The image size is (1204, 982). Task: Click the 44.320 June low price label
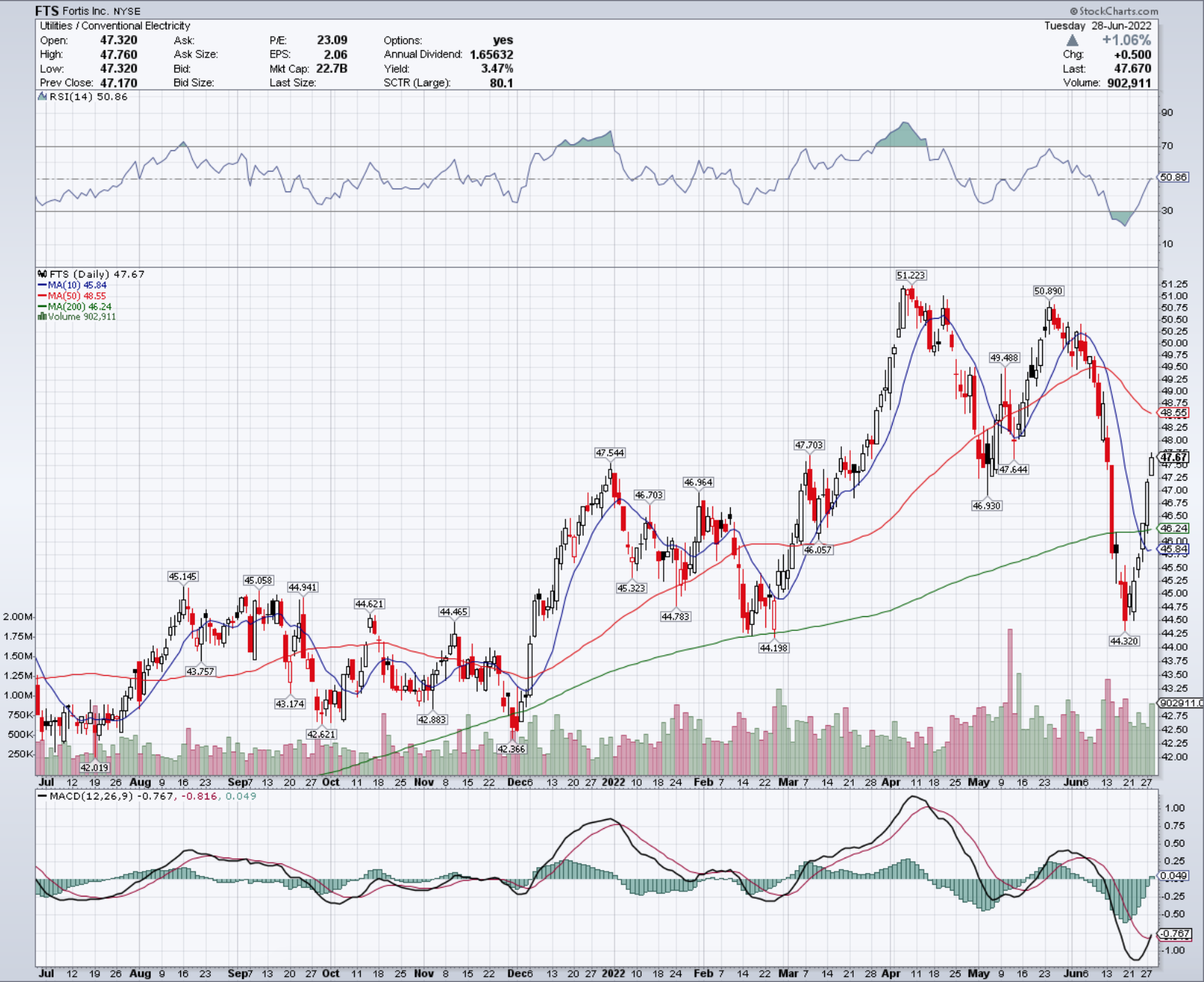[x=1124, y=641]
